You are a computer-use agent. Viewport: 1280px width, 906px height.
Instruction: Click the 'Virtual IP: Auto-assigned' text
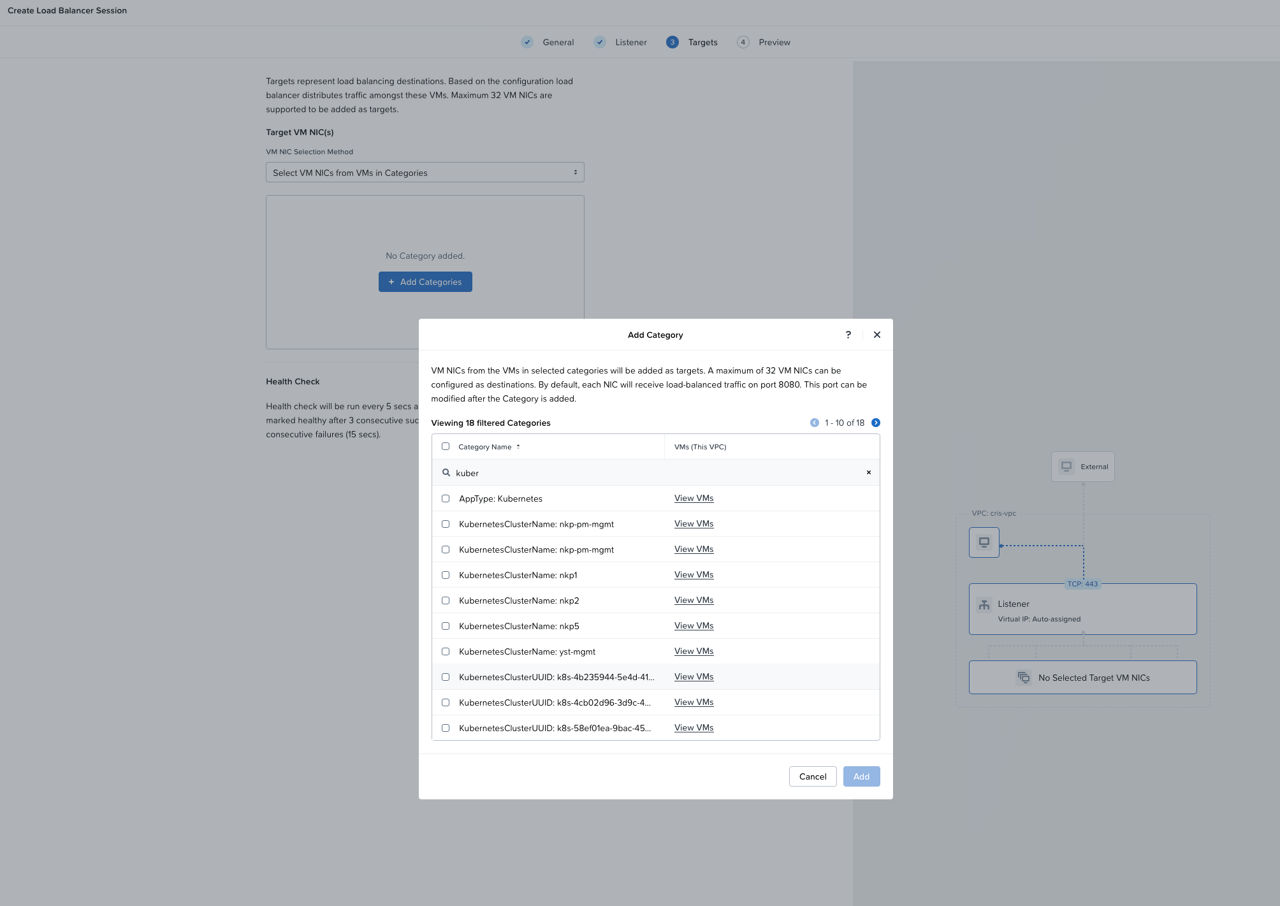point(1039,619)
